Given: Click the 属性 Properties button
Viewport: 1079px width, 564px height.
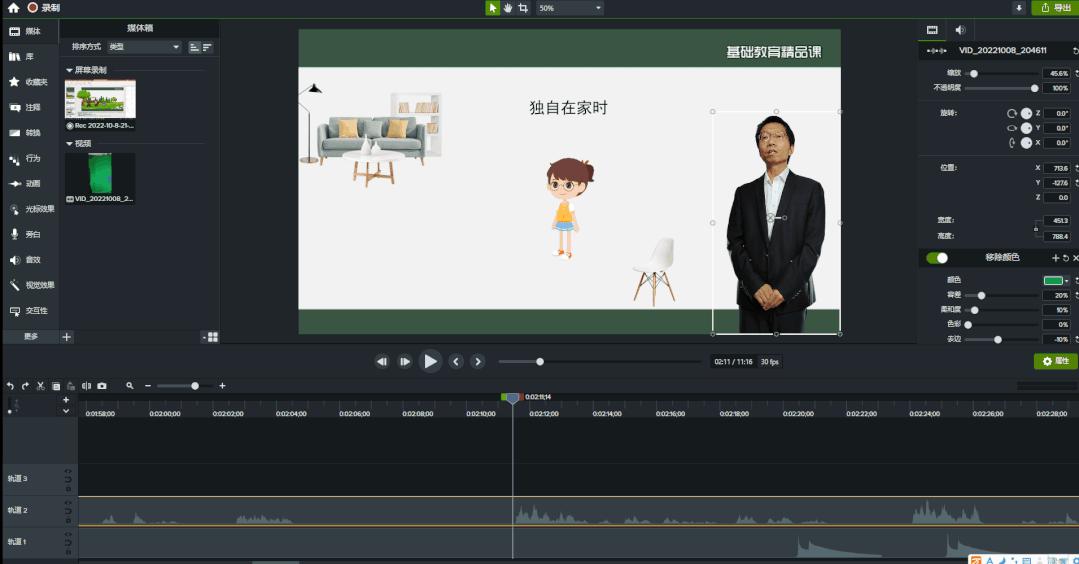Looking at the screenshot, I should click(x=1055, y=361).
